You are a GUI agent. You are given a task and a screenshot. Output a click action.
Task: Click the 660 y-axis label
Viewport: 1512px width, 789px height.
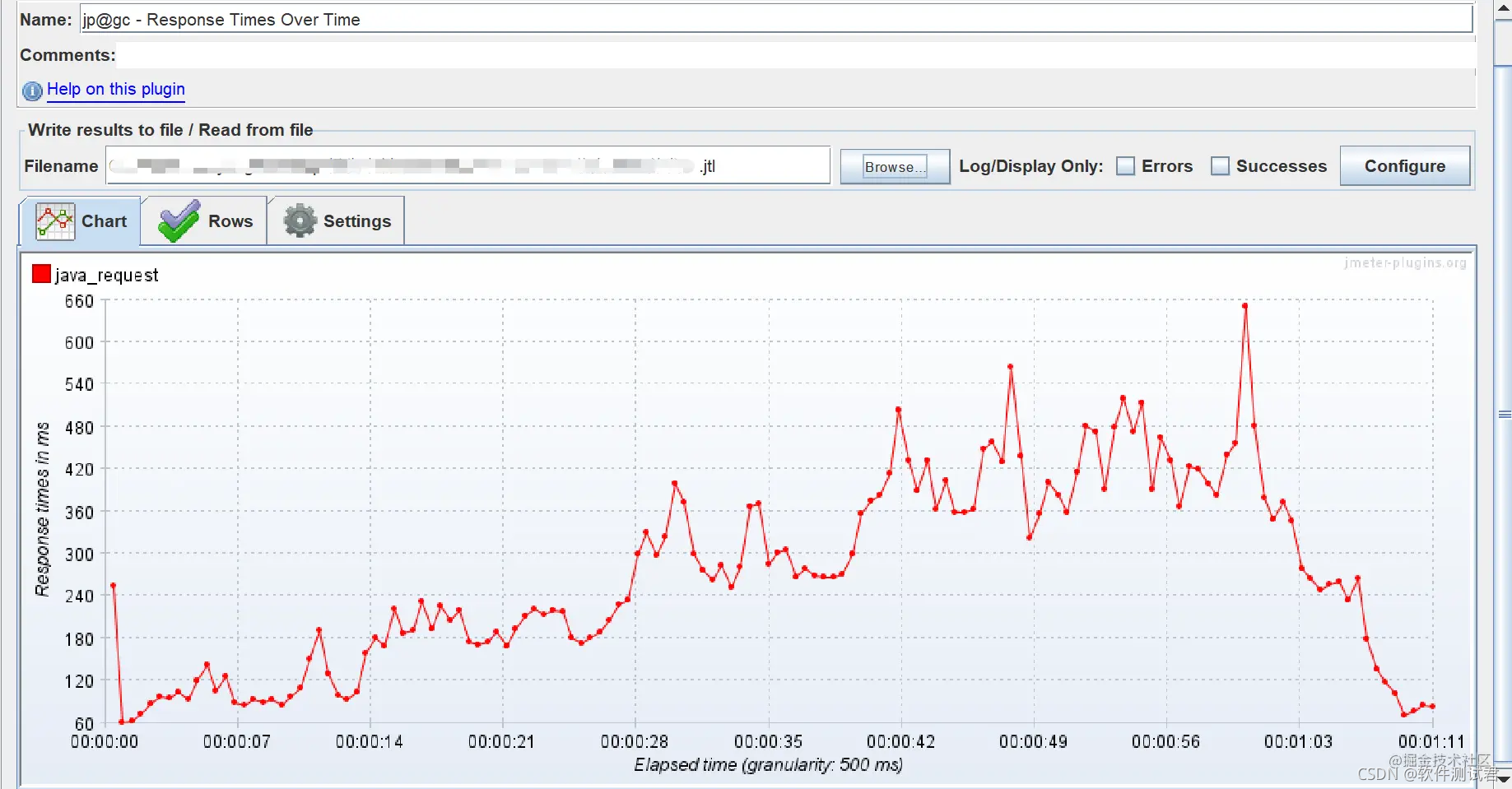point(79,301)
